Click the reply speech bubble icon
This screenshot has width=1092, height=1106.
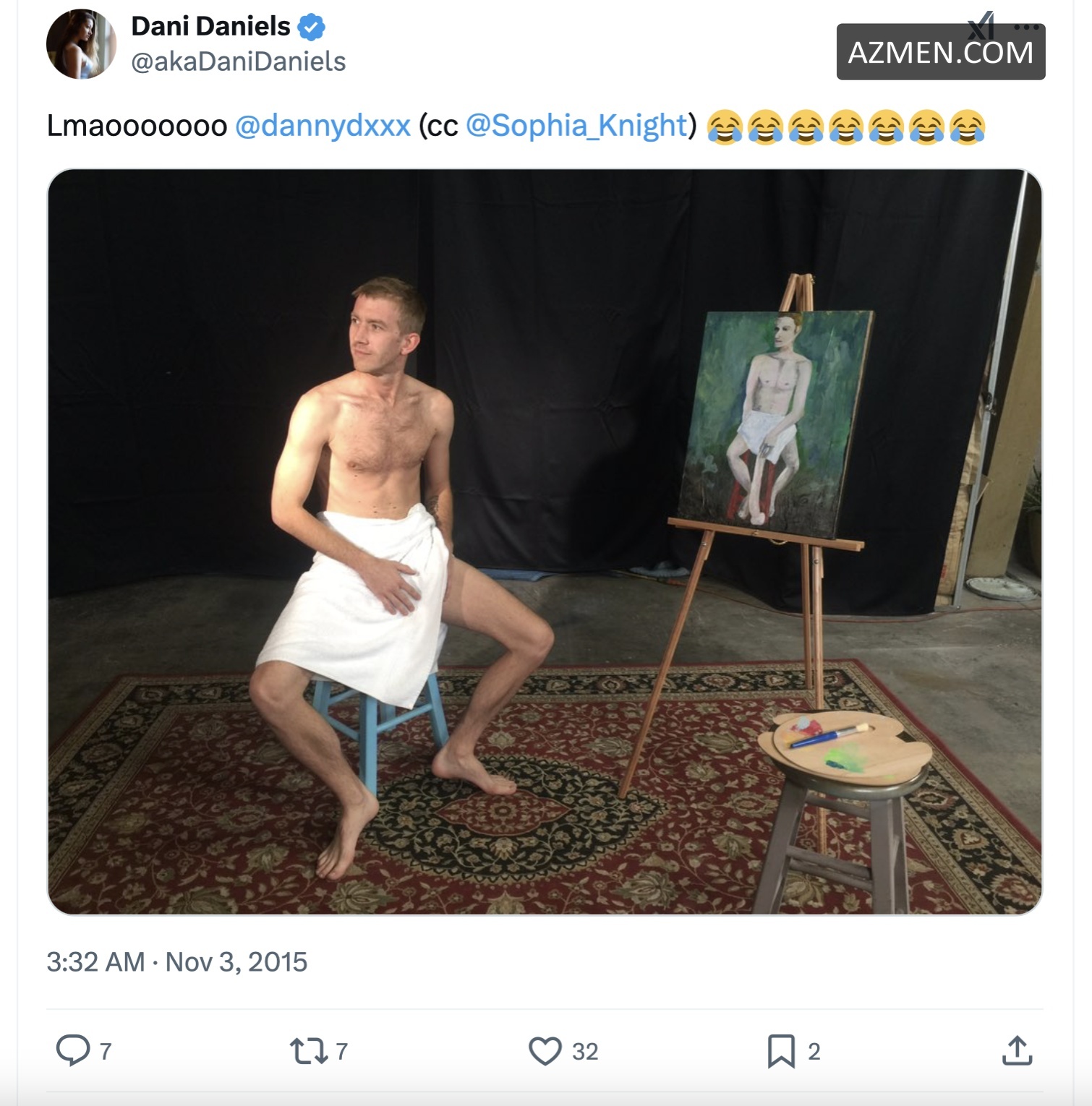click(72, 1050)
